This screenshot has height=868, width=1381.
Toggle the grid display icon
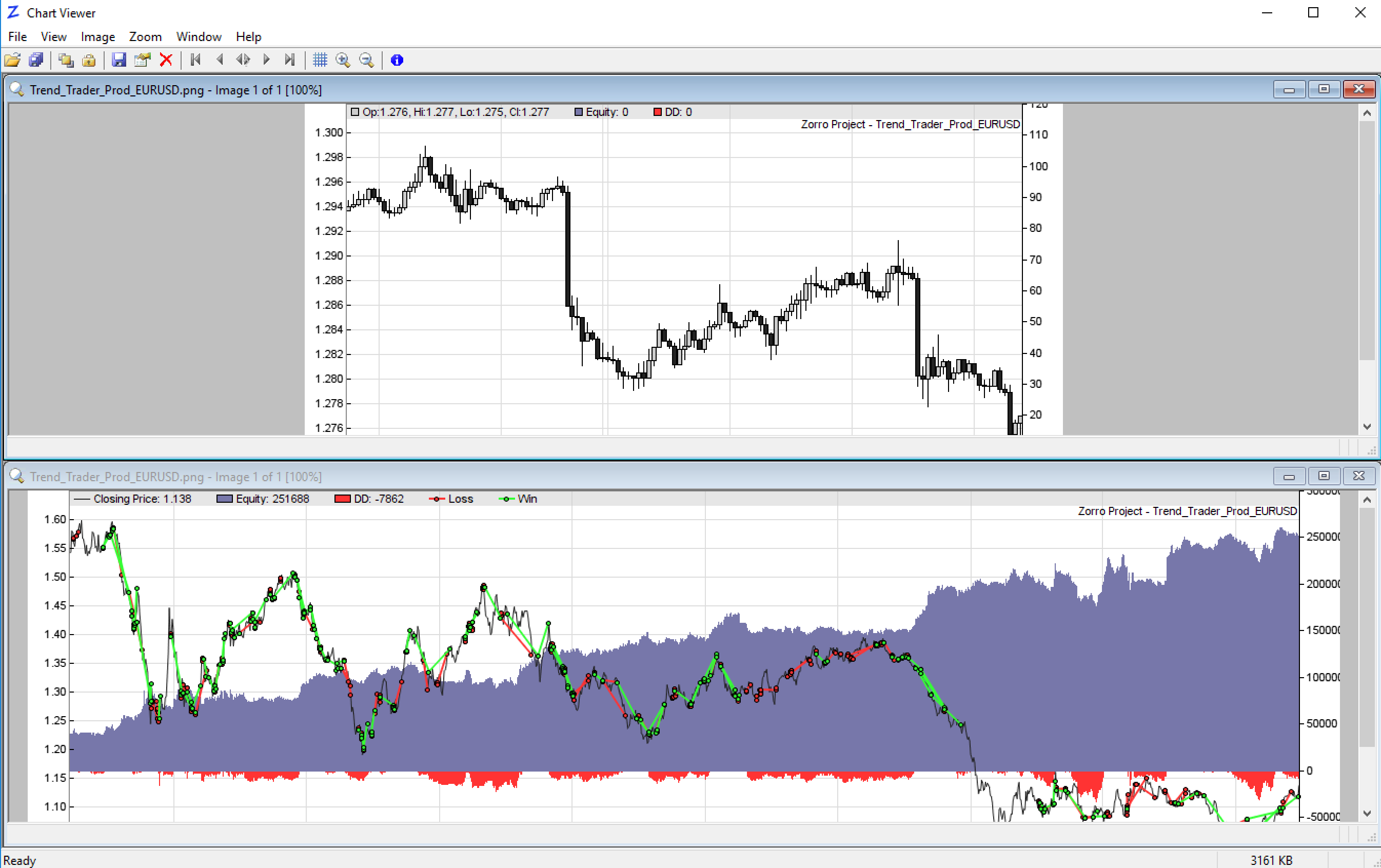pyautogui.click(x=320, y=60)
